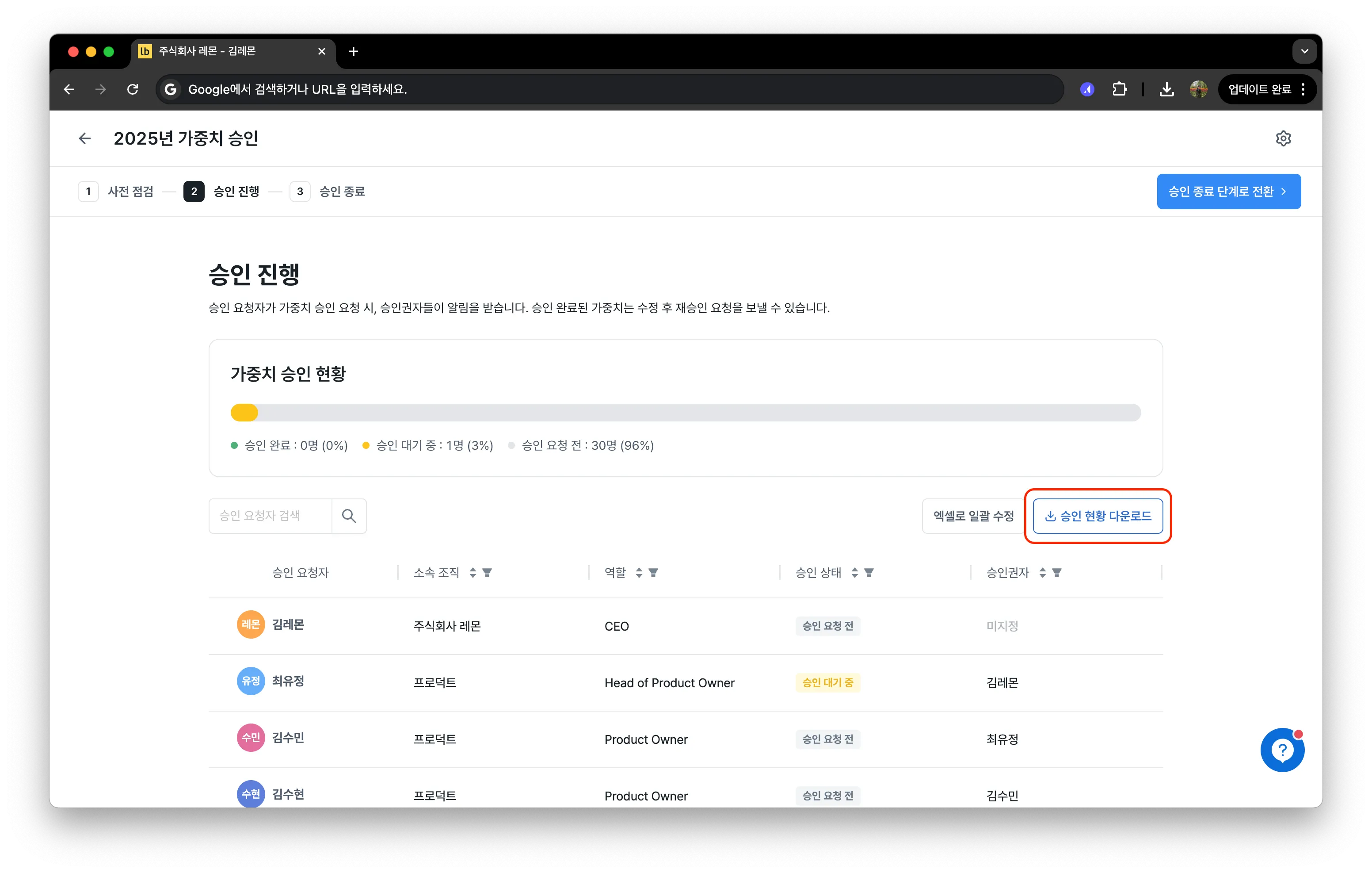The height and width of the screenshot is (873, 1372).
Task: Go to step 3 승인 종료
Action: (328, 191)
